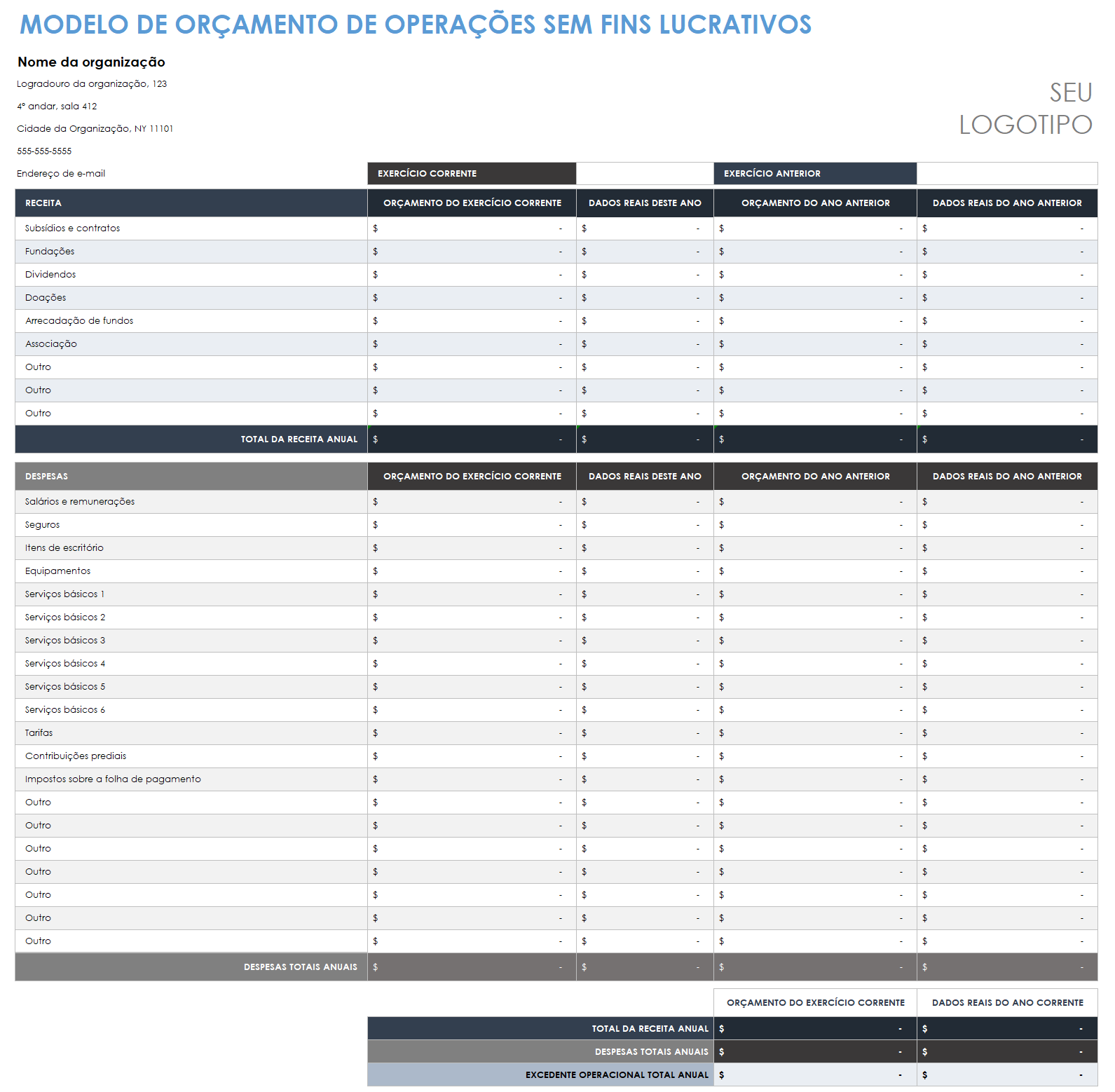1115x1092 pixels.
Task: Click the title 'Modelo de orçamento de operações sem fins lucrativos'
Action: (416, 25)
